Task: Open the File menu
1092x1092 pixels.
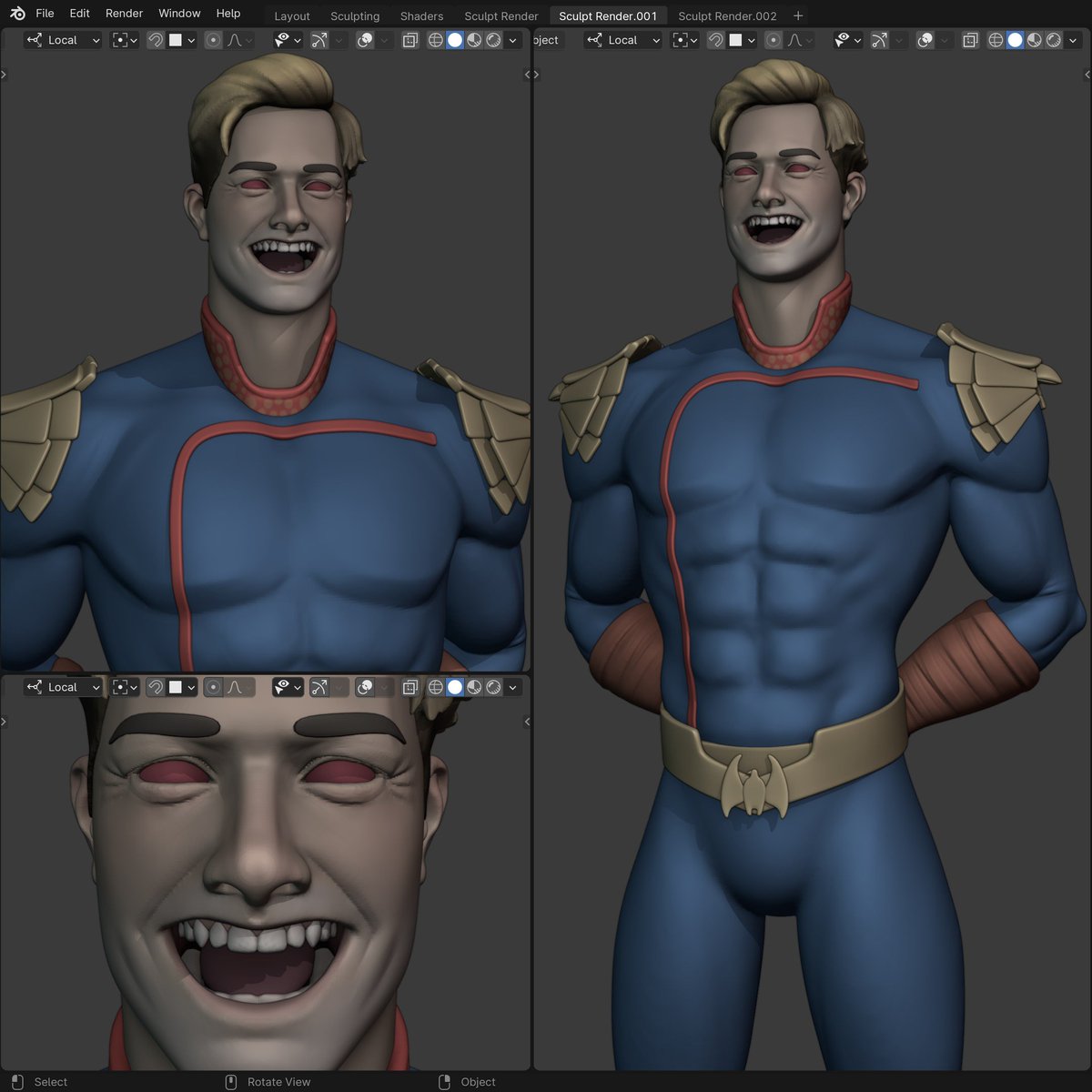Action: coord(45,14)
